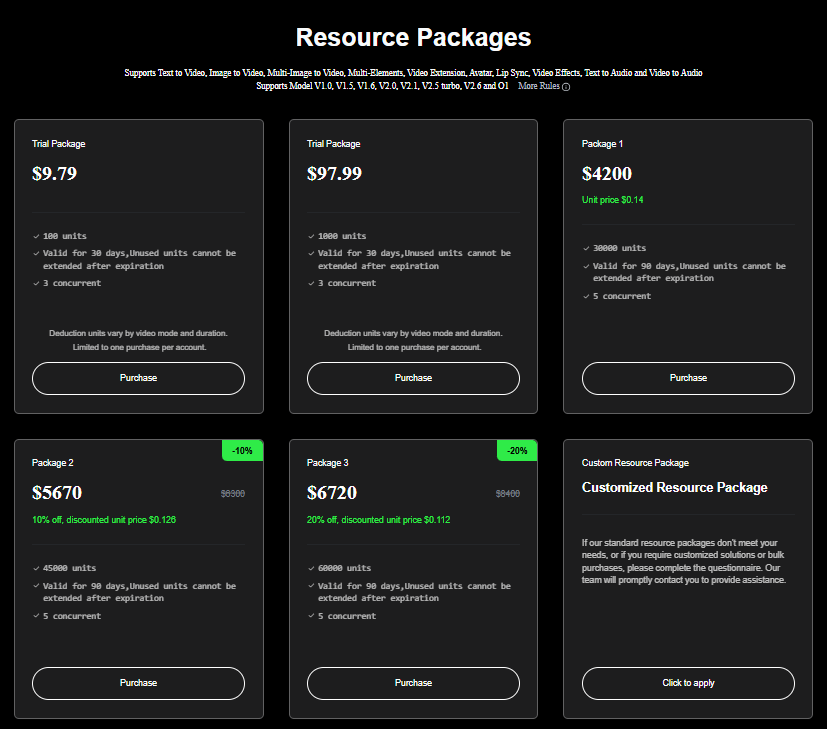
Task: Purchase Package 1 for $4200
Action: click(x=688, y=378)
